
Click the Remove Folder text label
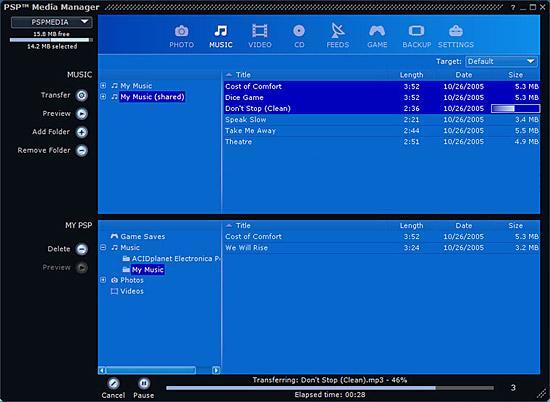pyautogui.click(x=44, y=150)
